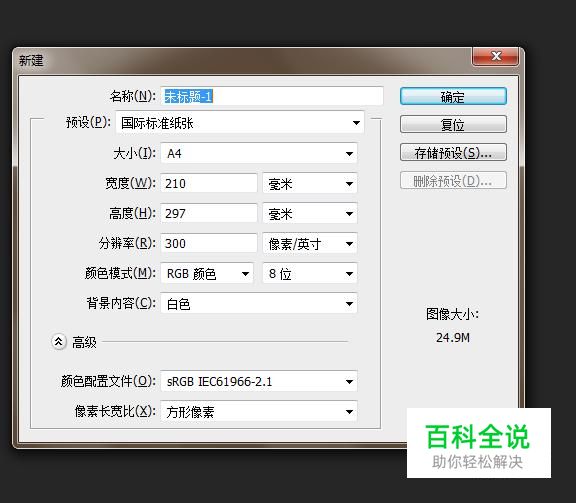Open the 像素长宽比 dropdown 方形像素
This screenshot has height=503, width=576.
click(259, 412)
